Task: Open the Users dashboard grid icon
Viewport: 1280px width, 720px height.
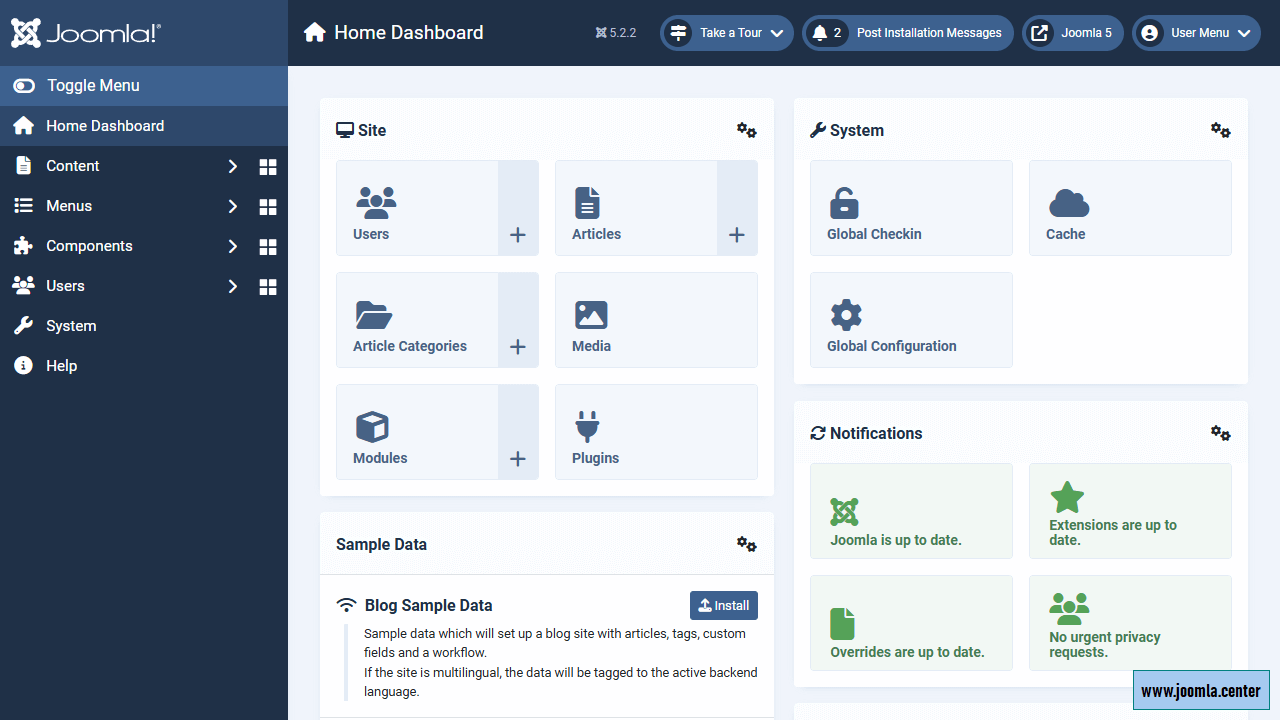Action: [x=268, y=287]
